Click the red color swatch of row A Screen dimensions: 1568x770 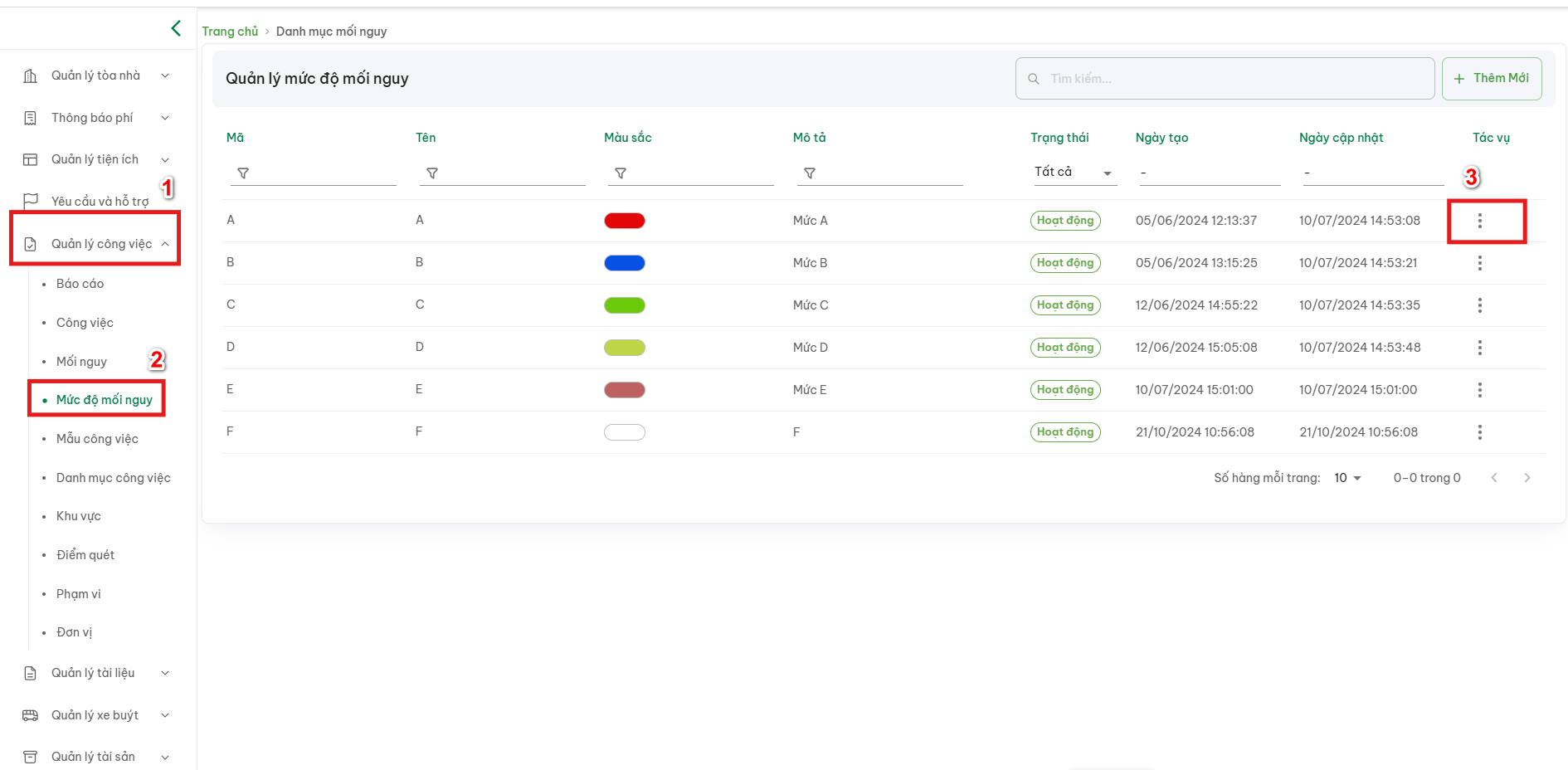click(x=625, y=221)
